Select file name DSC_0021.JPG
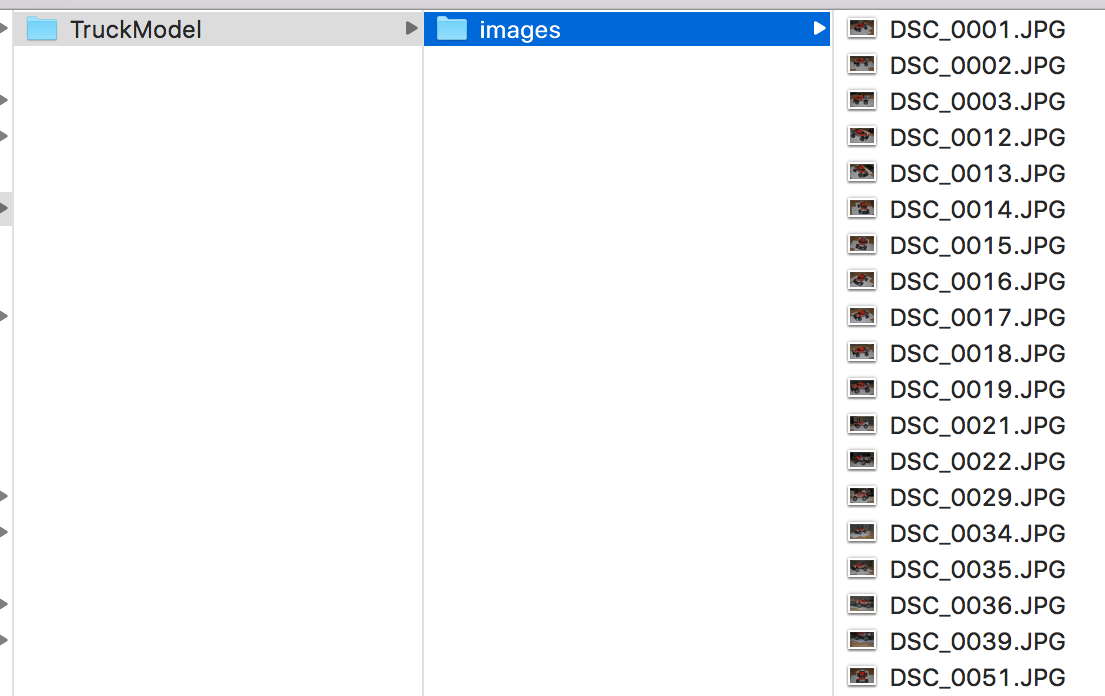The width and height of the screenshot is (1105, 696). pyautogui.click(x=977, y=425)
